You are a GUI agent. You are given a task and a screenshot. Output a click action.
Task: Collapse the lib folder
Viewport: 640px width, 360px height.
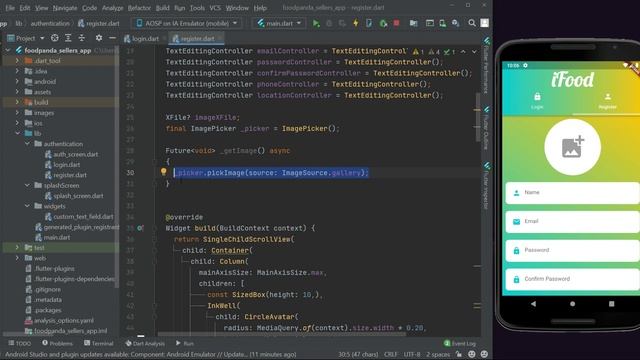click(x=17, y=133)
